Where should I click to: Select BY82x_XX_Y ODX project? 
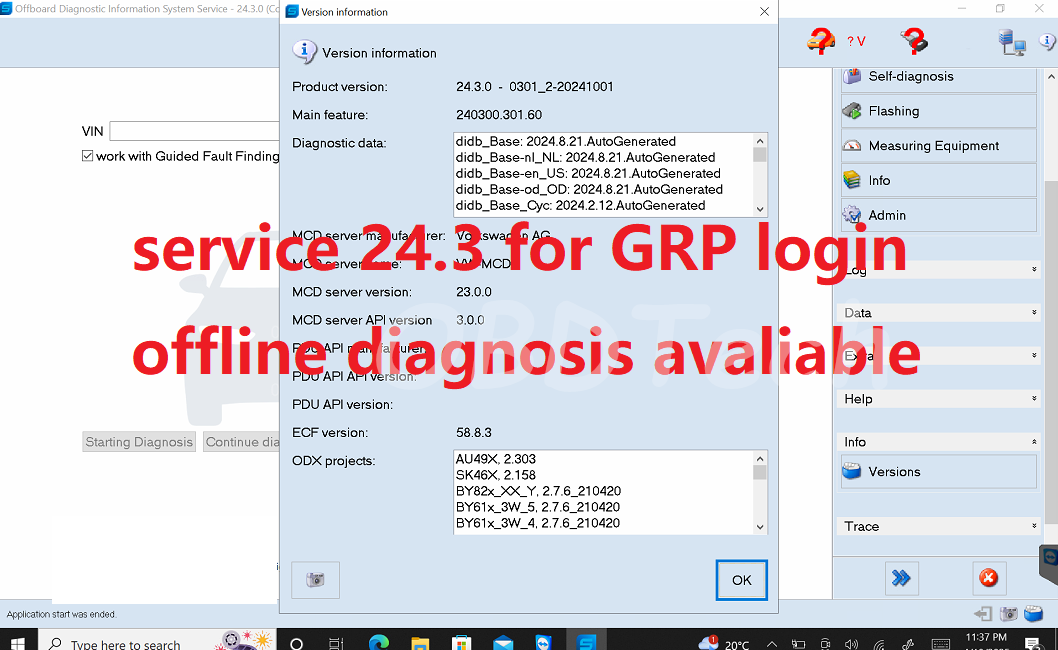coord(538,491)
